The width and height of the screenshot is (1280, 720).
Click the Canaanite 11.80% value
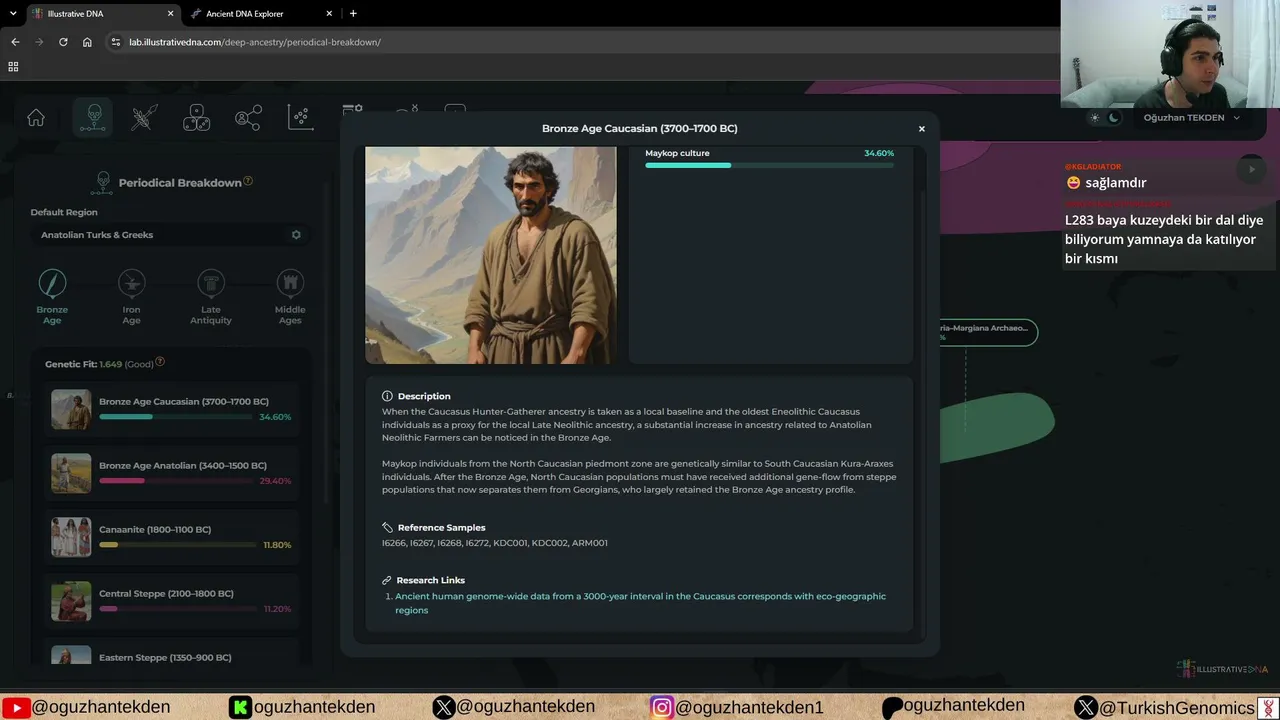pos(277,545)
